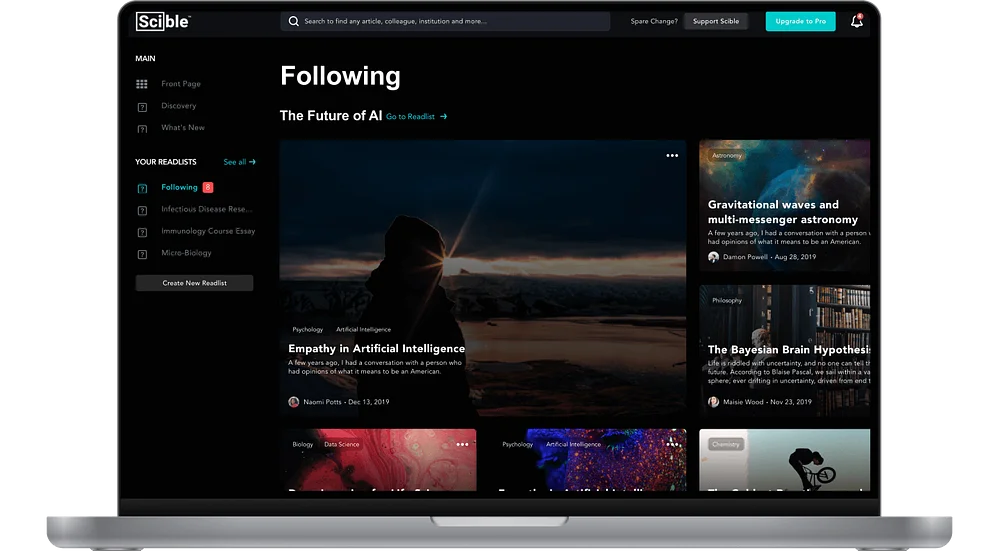Open Infectious Disease readlist

[207, 209]
